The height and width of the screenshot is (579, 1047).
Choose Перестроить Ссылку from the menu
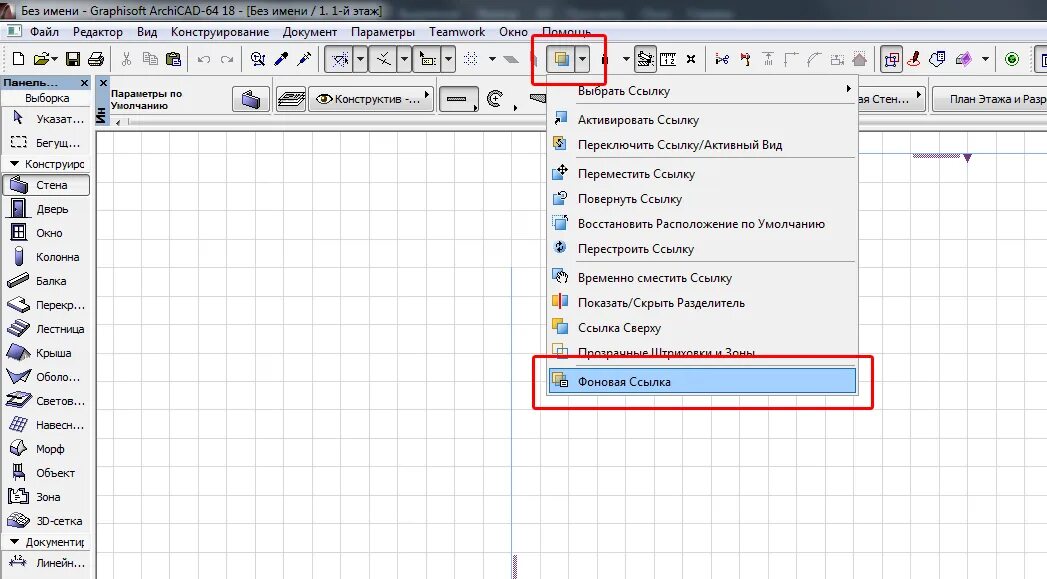(702, 249)
